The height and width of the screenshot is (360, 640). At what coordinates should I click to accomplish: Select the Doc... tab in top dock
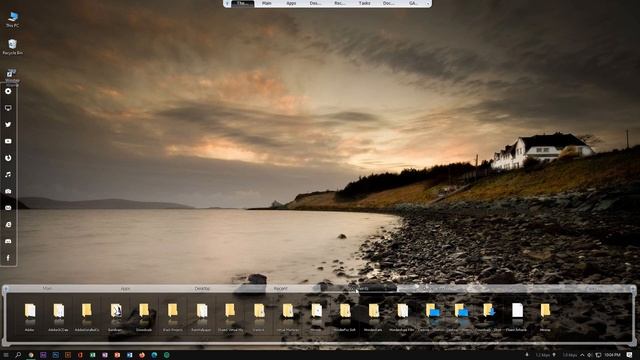tap(389, 3)
